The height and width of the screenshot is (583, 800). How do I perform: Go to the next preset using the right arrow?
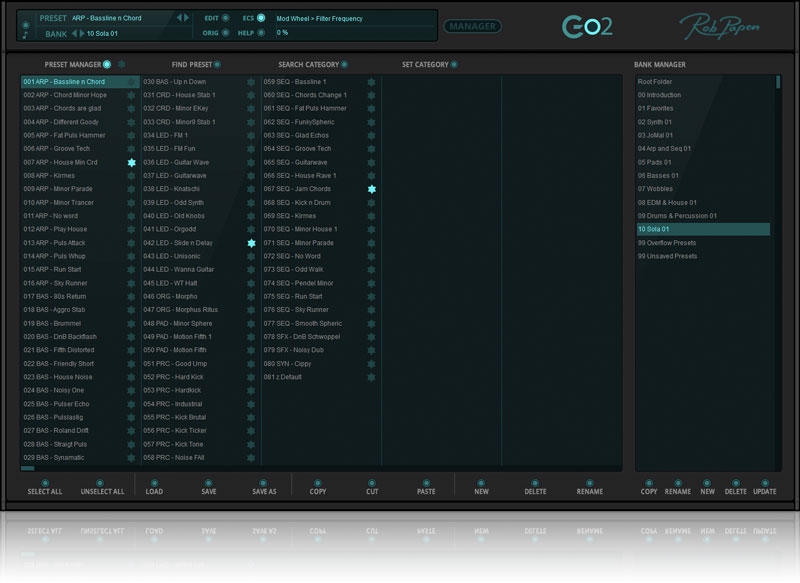pos(186,18)
